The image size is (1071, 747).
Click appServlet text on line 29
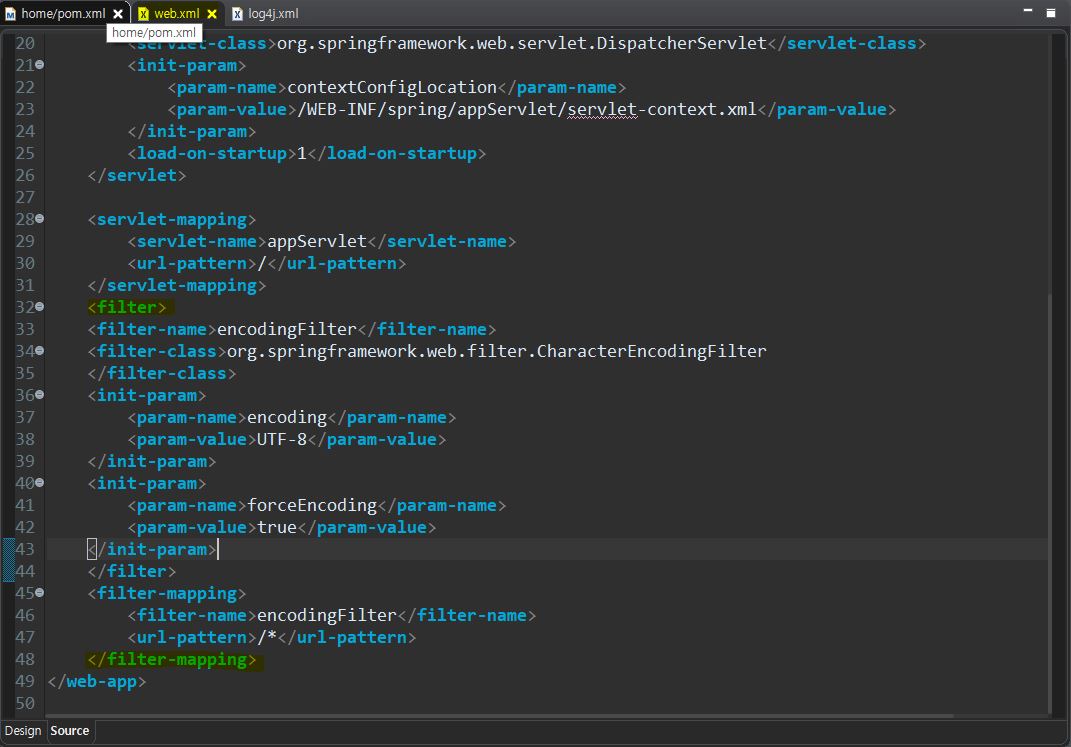click(x=317, y=241)
